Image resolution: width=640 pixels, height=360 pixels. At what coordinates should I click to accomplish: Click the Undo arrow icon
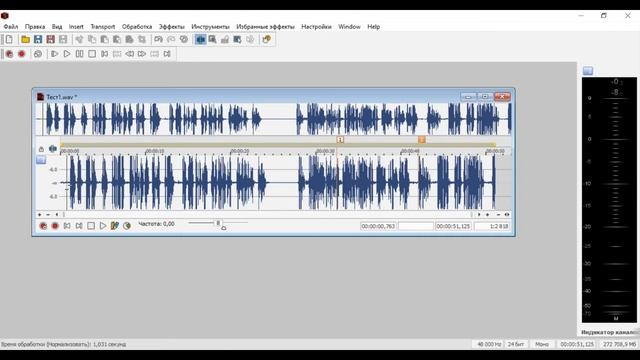158,40
